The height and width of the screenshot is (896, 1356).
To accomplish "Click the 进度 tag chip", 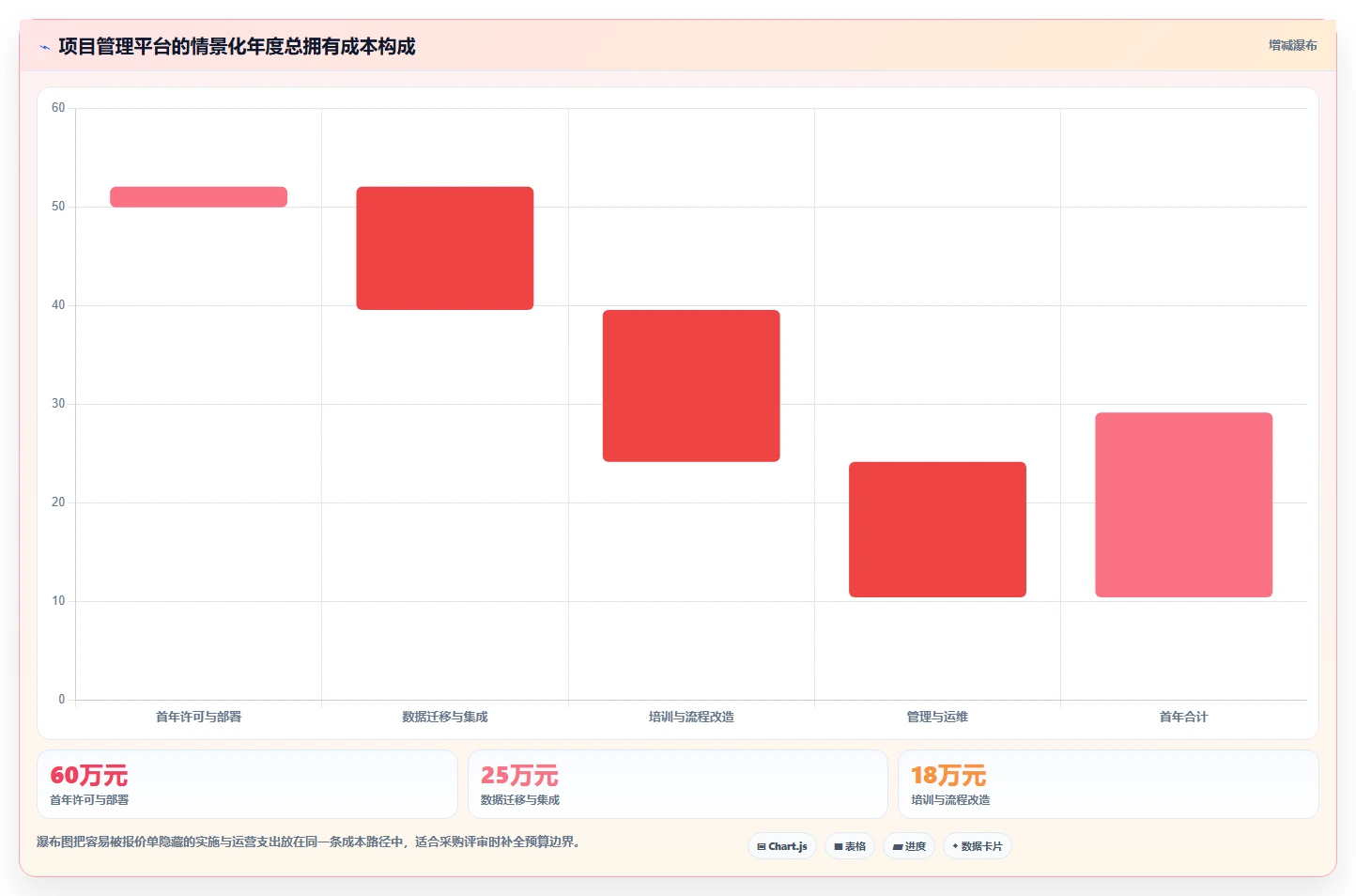I will click(x=909, y=846).
